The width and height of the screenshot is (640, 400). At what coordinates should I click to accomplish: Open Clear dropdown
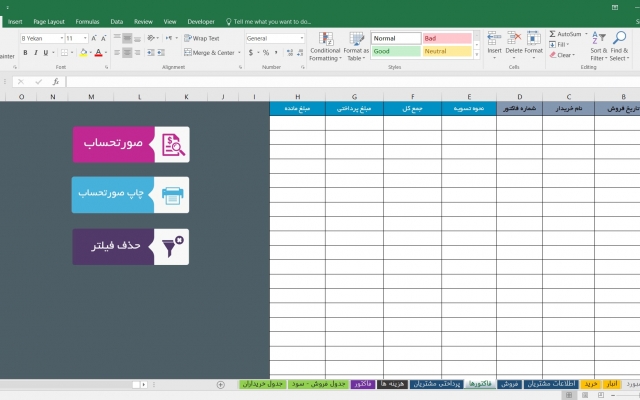pyautogui.click(x=562, y=55)
